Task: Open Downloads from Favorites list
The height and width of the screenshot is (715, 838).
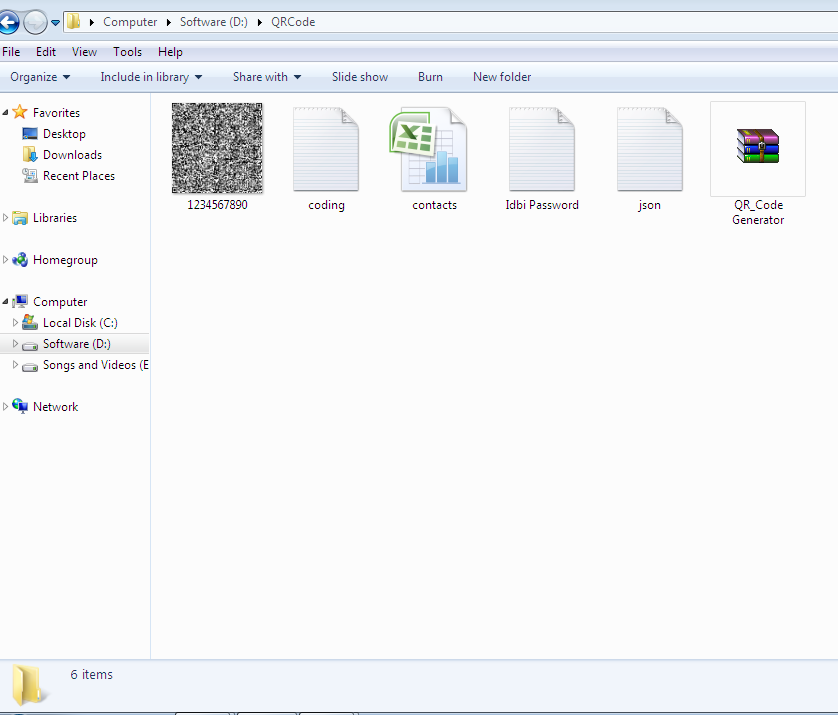Action: tap(72, 154)
